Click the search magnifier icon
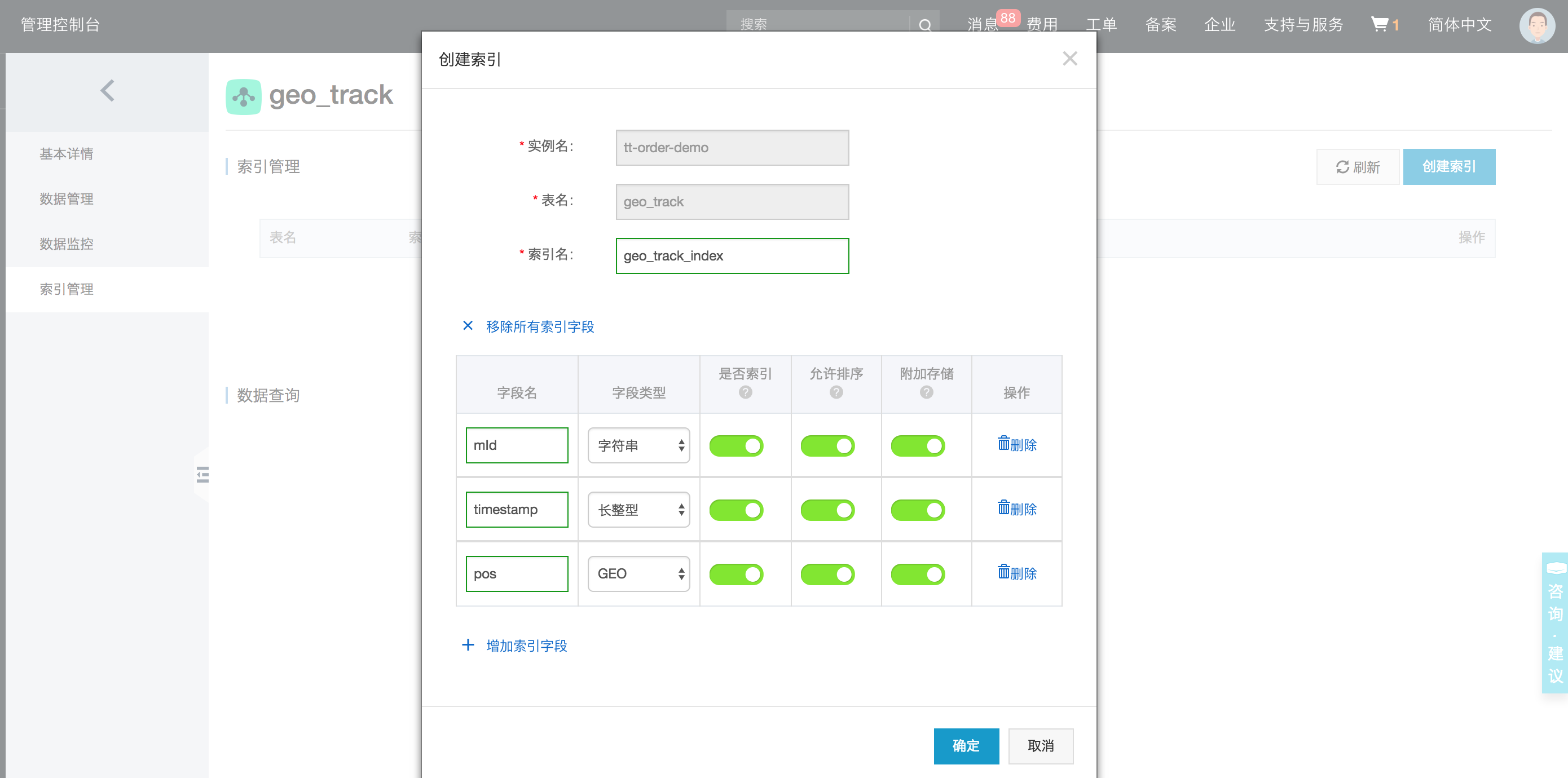This screenshot has height=778, width=1568. click(925, 25)
